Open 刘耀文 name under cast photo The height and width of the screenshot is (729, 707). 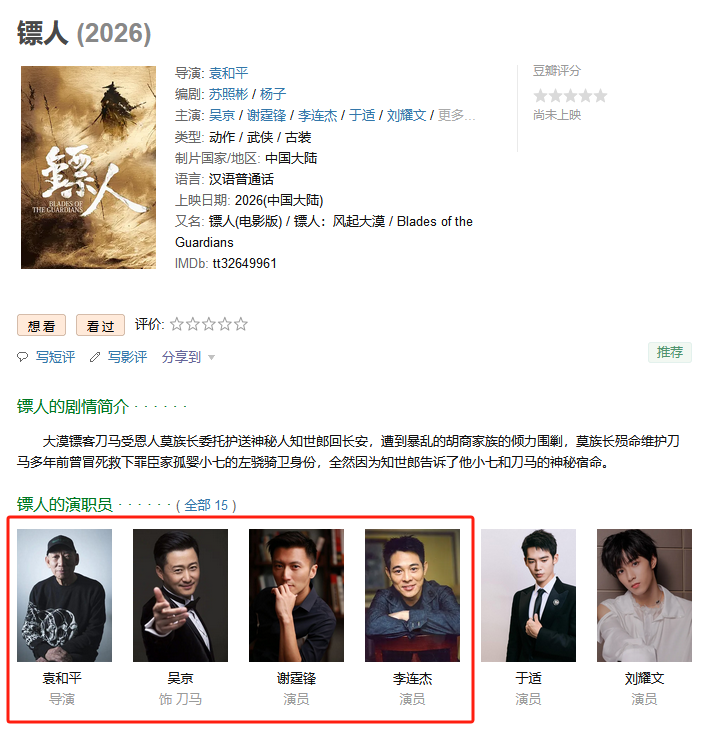coord(644,678)
